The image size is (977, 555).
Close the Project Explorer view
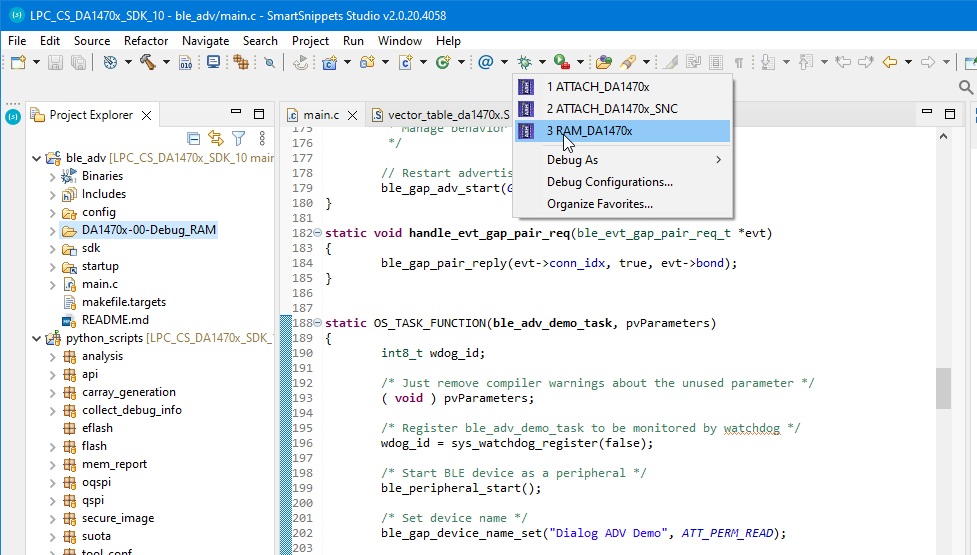coord(146,115)
